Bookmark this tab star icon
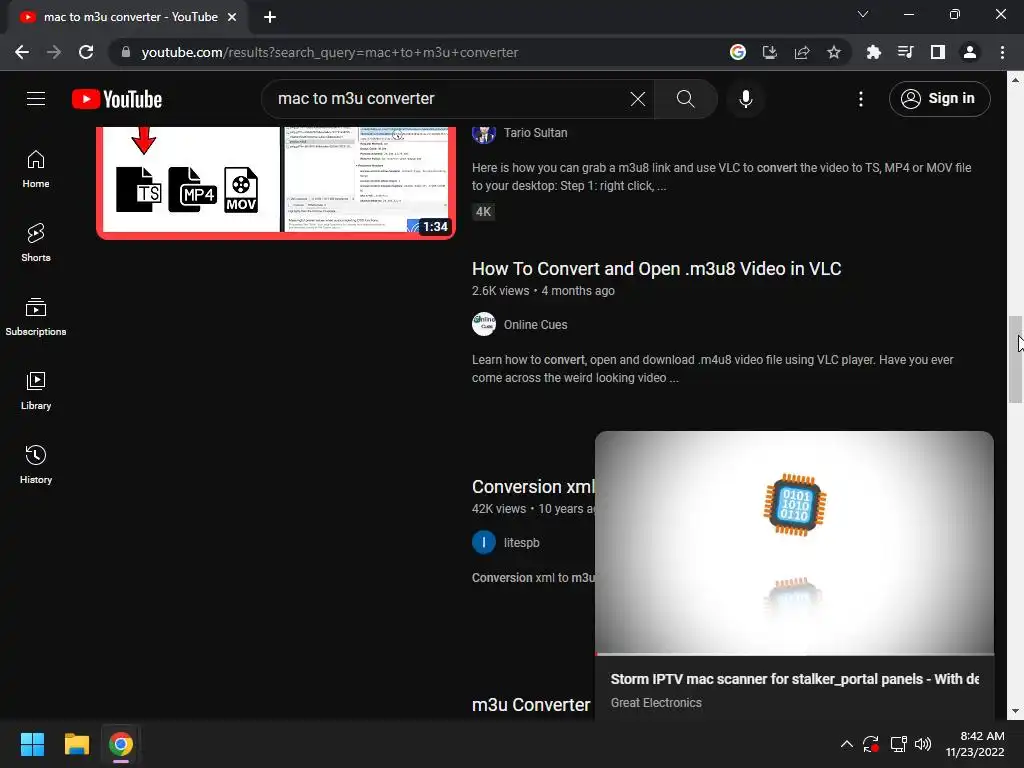1024x768 pixels. (833, 52)
